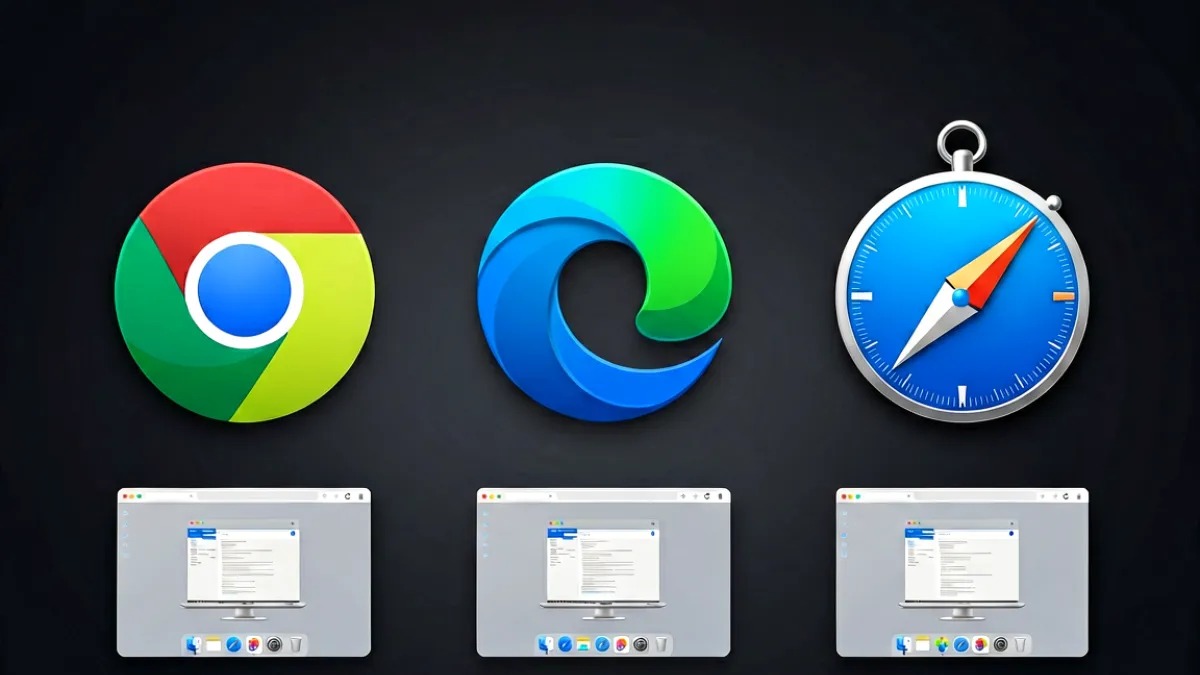This screenshot has width=1200, height=675.
Task: Close the tab in window below Safari logo
Action: [909, 496]
